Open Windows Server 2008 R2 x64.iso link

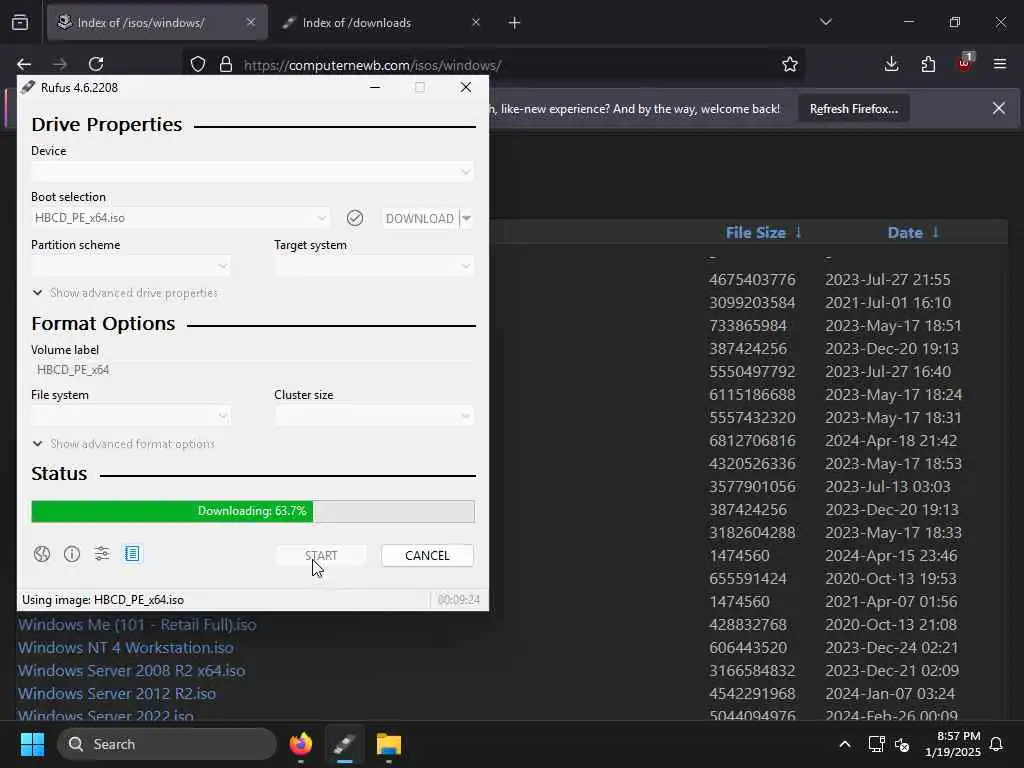(x=131, y=671)
